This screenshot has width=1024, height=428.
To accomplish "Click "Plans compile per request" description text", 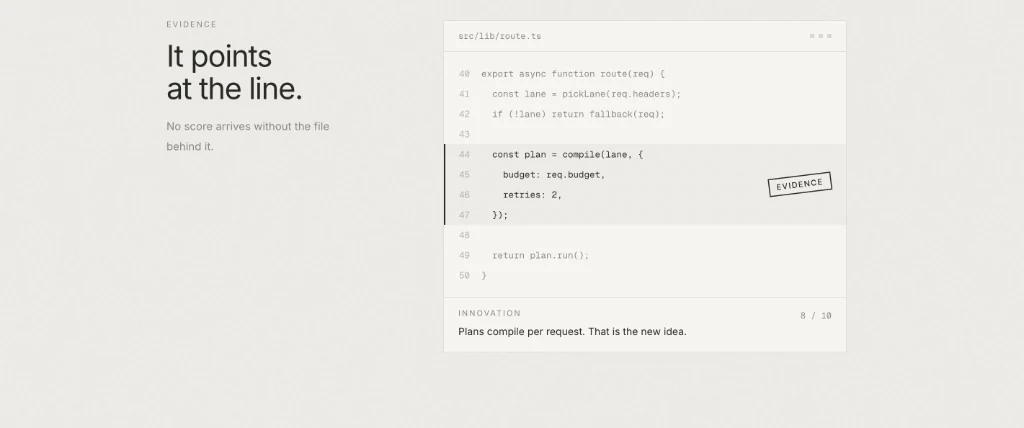I will [x=572, y=331].
